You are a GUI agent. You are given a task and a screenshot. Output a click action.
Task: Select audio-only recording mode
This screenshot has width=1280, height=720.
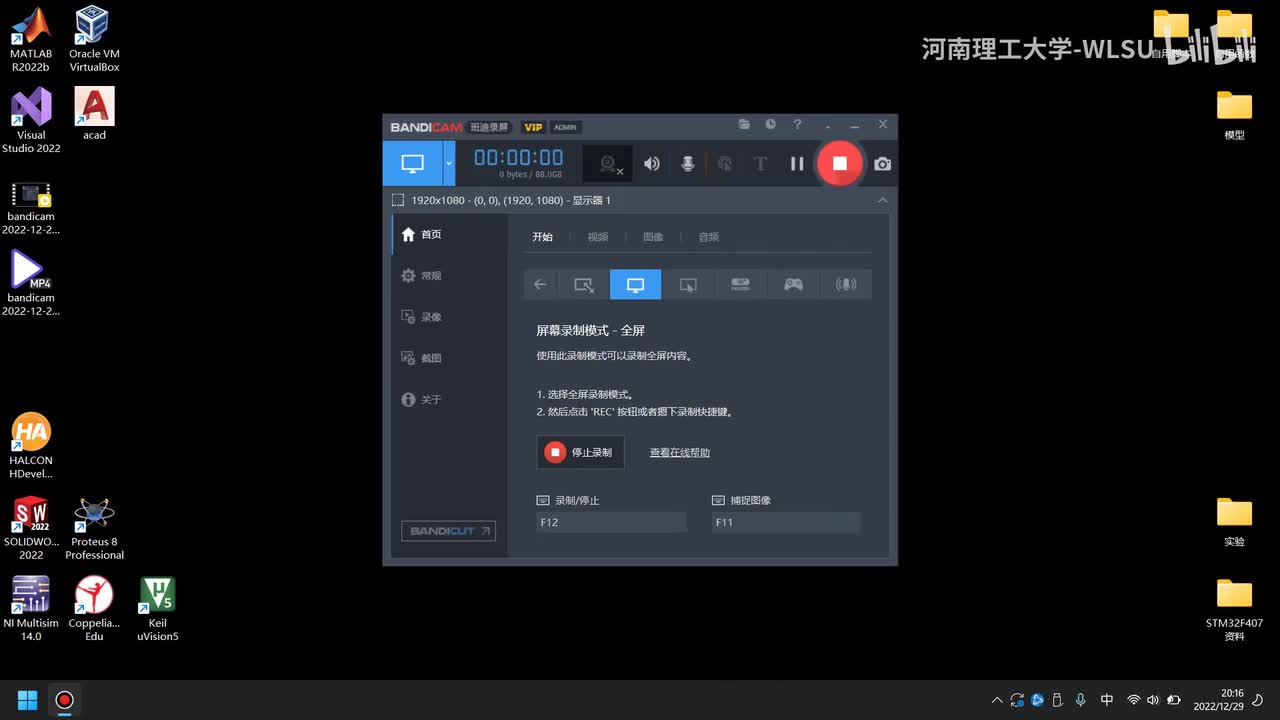[846, 284]
